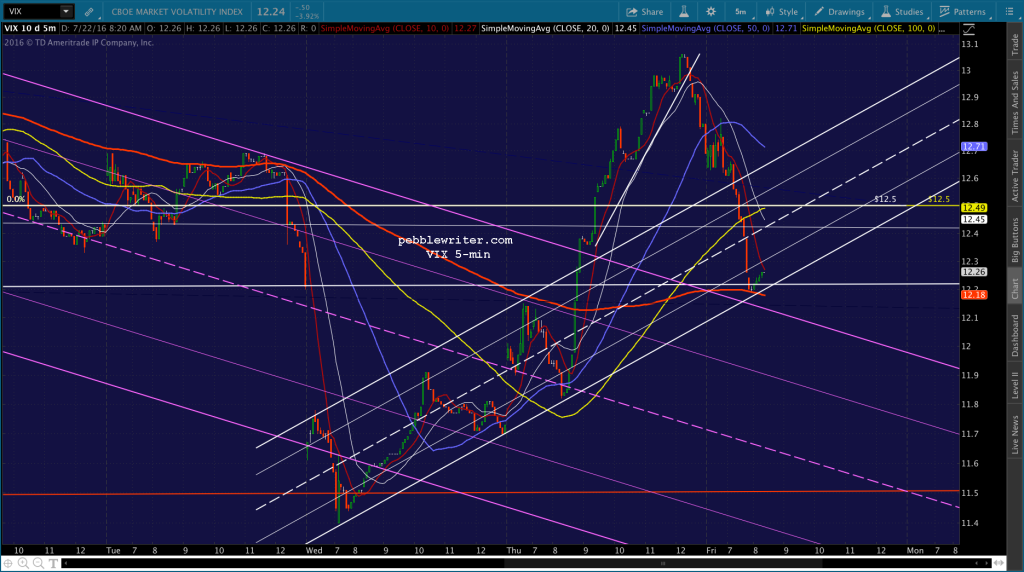Viewport: 1024px width, 572px height.
Task: Open the Dashboard side tab
Action: 1015,335
